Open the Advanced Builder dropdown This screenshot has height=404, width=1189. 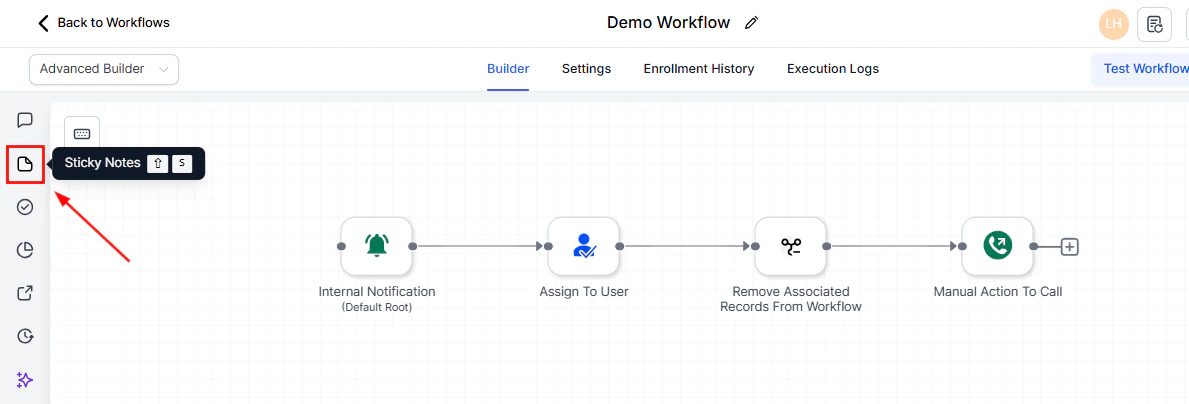click(x=104, y=69)
